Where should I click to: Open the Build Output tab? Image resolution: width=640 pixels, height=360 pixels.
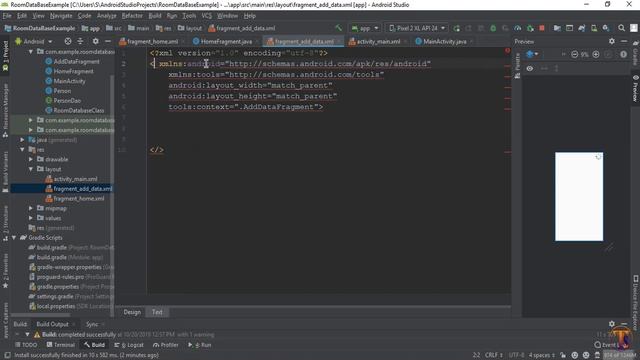[53, 324]
